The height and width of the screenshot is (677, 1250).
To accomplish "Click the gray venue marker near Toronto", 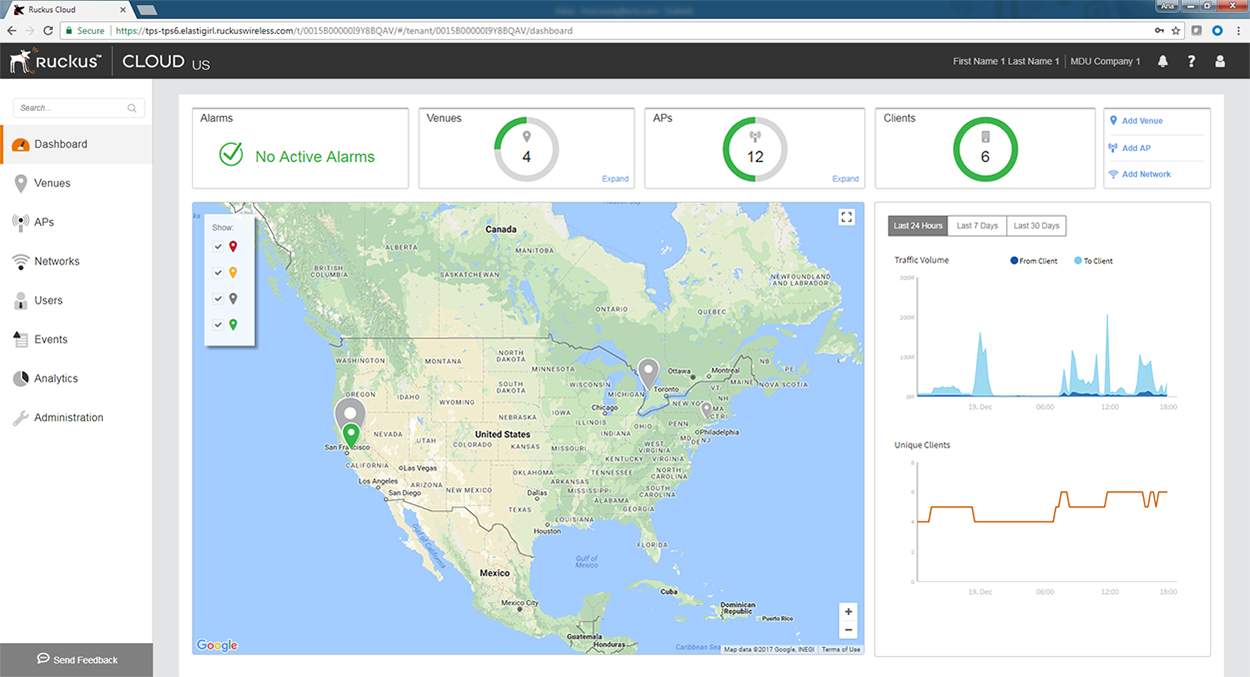I will click(x=650, y=372).
